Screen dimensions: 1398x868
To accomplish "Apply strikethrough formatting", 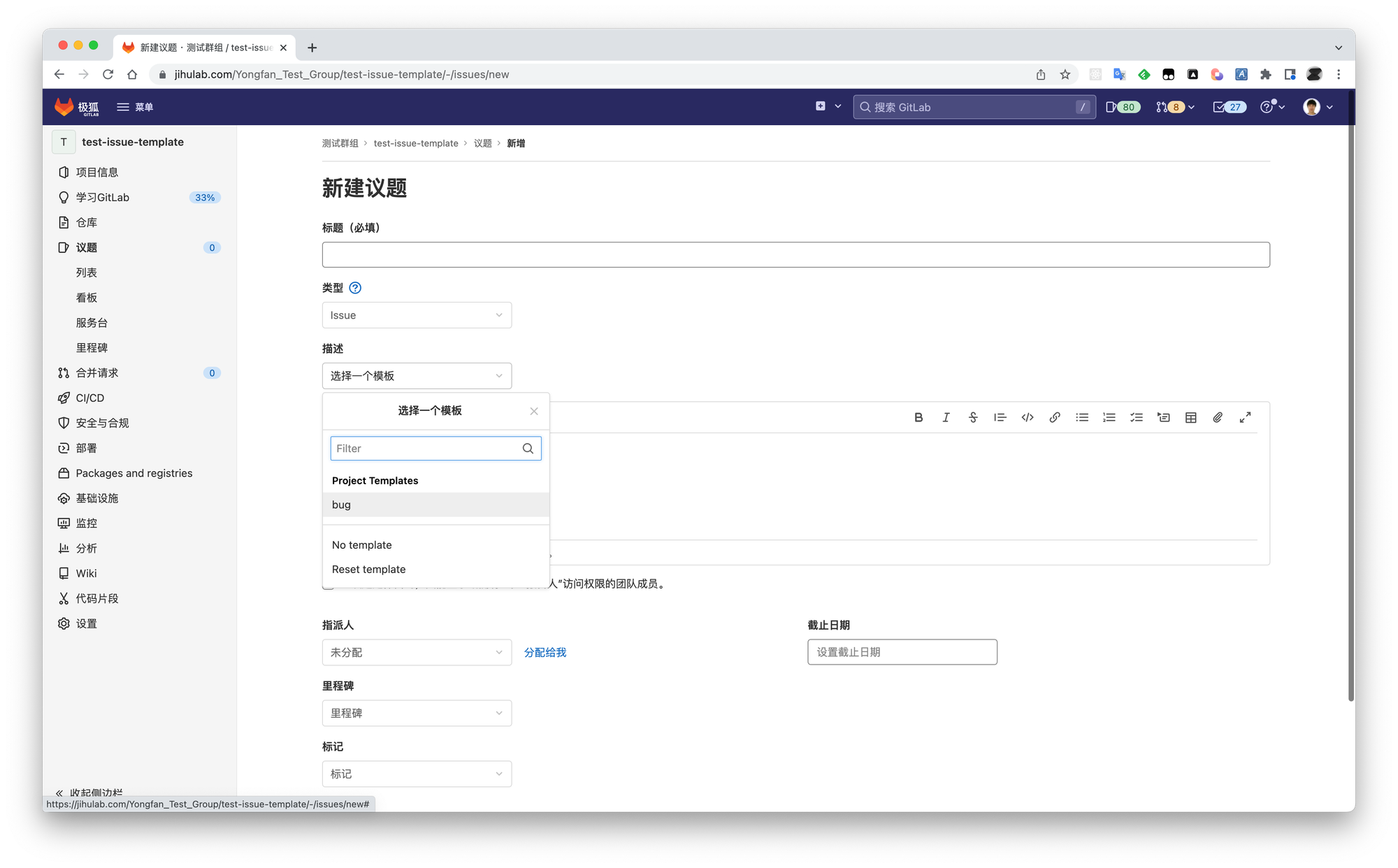I will click(x=973, y=417).
